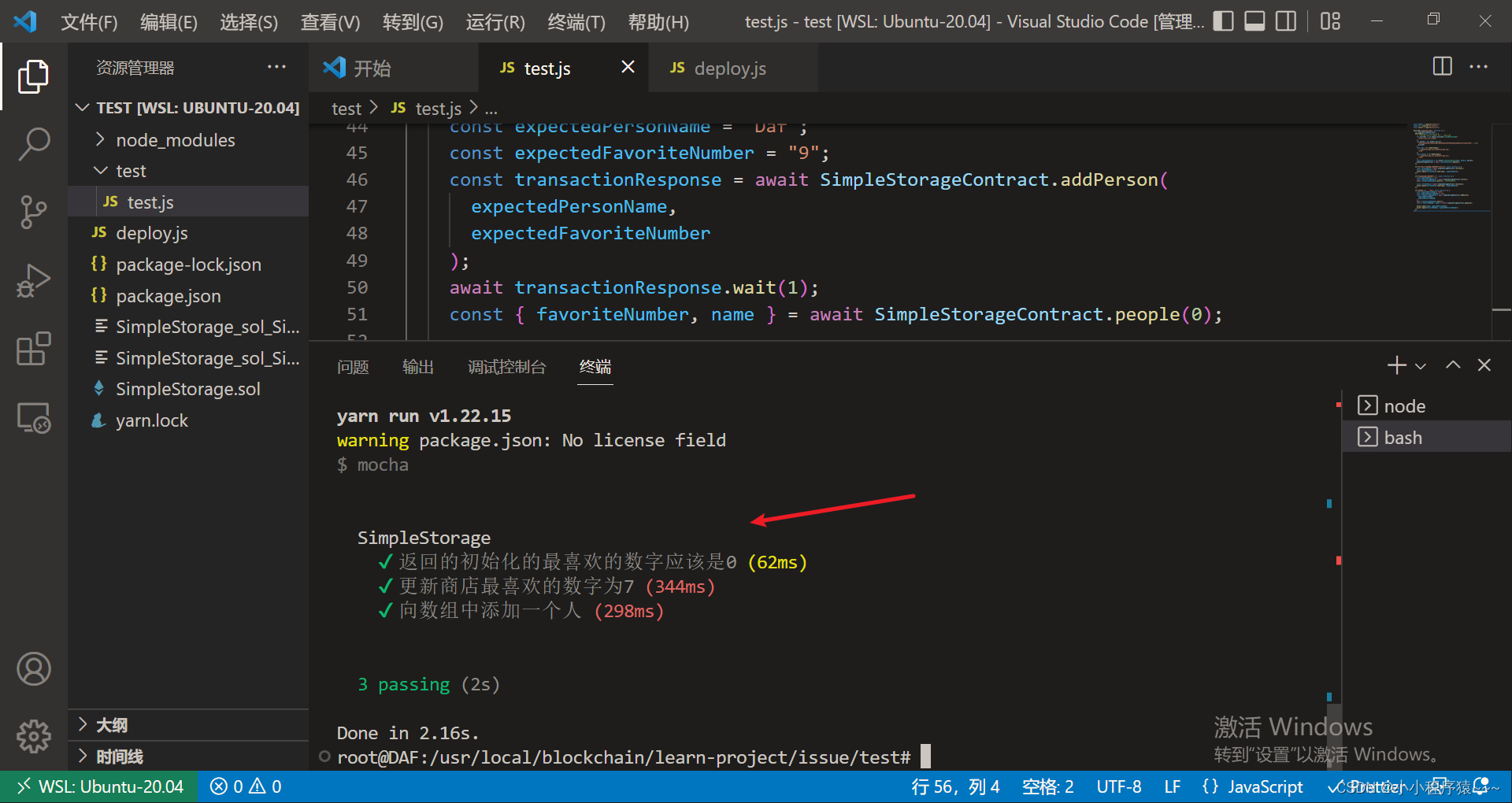Switch to the 输出 output panel tab
The height and width of the screenshot is (803, 1512).
click(x=417, y=367)
